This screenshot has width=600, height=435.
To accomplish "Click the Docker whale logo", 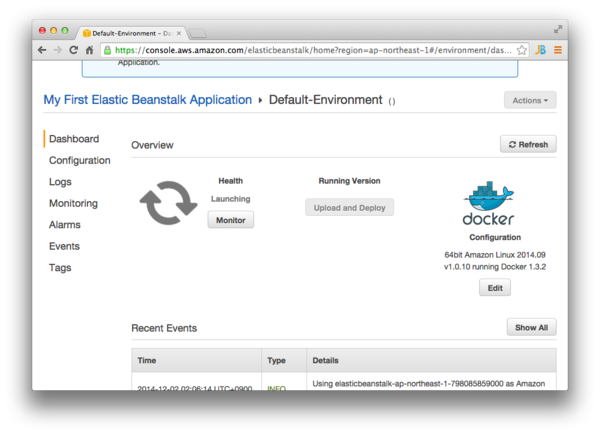I will pos(489,203).
